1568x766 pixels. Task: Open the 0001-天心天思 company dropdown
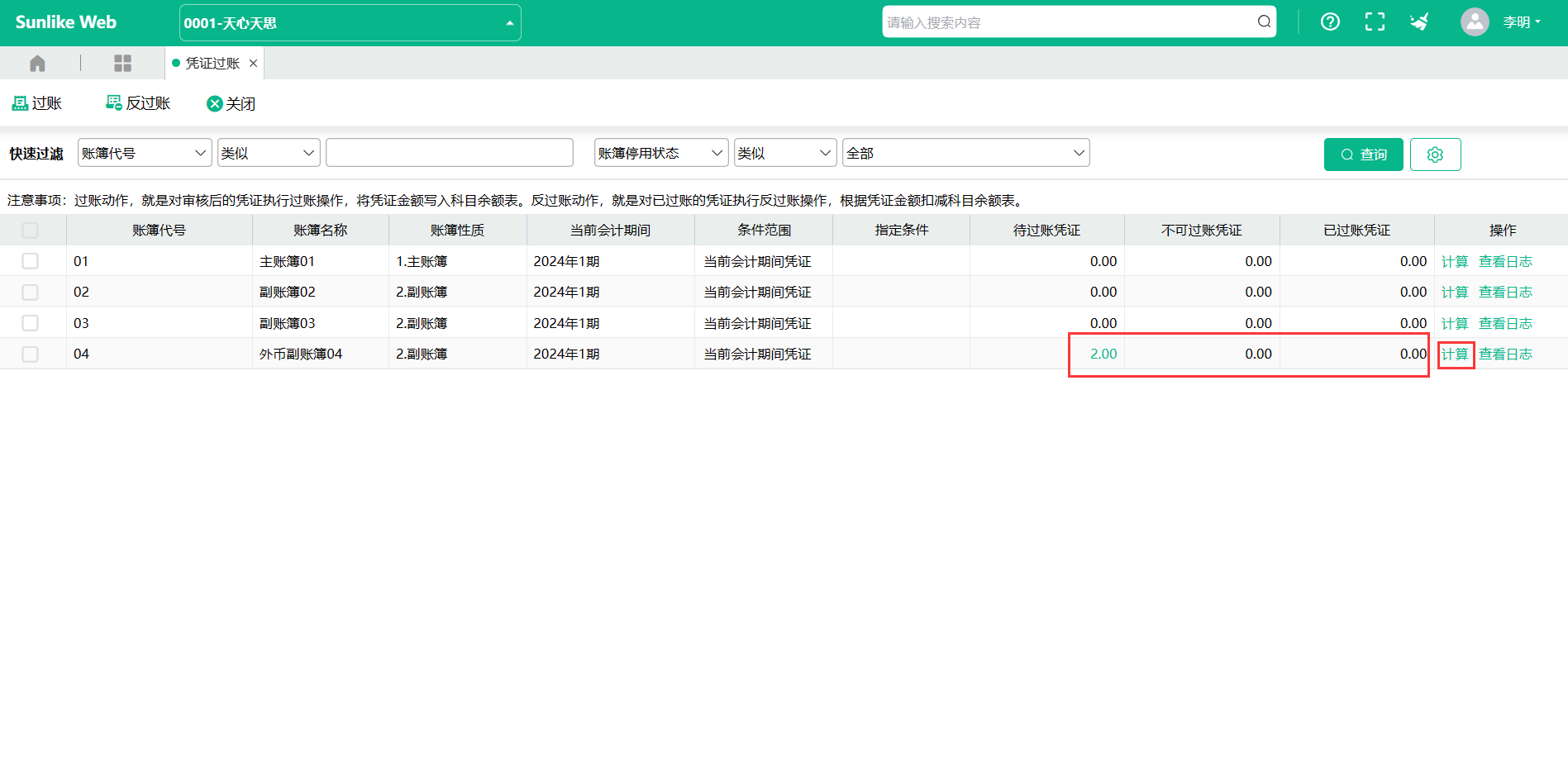[350, 23]
